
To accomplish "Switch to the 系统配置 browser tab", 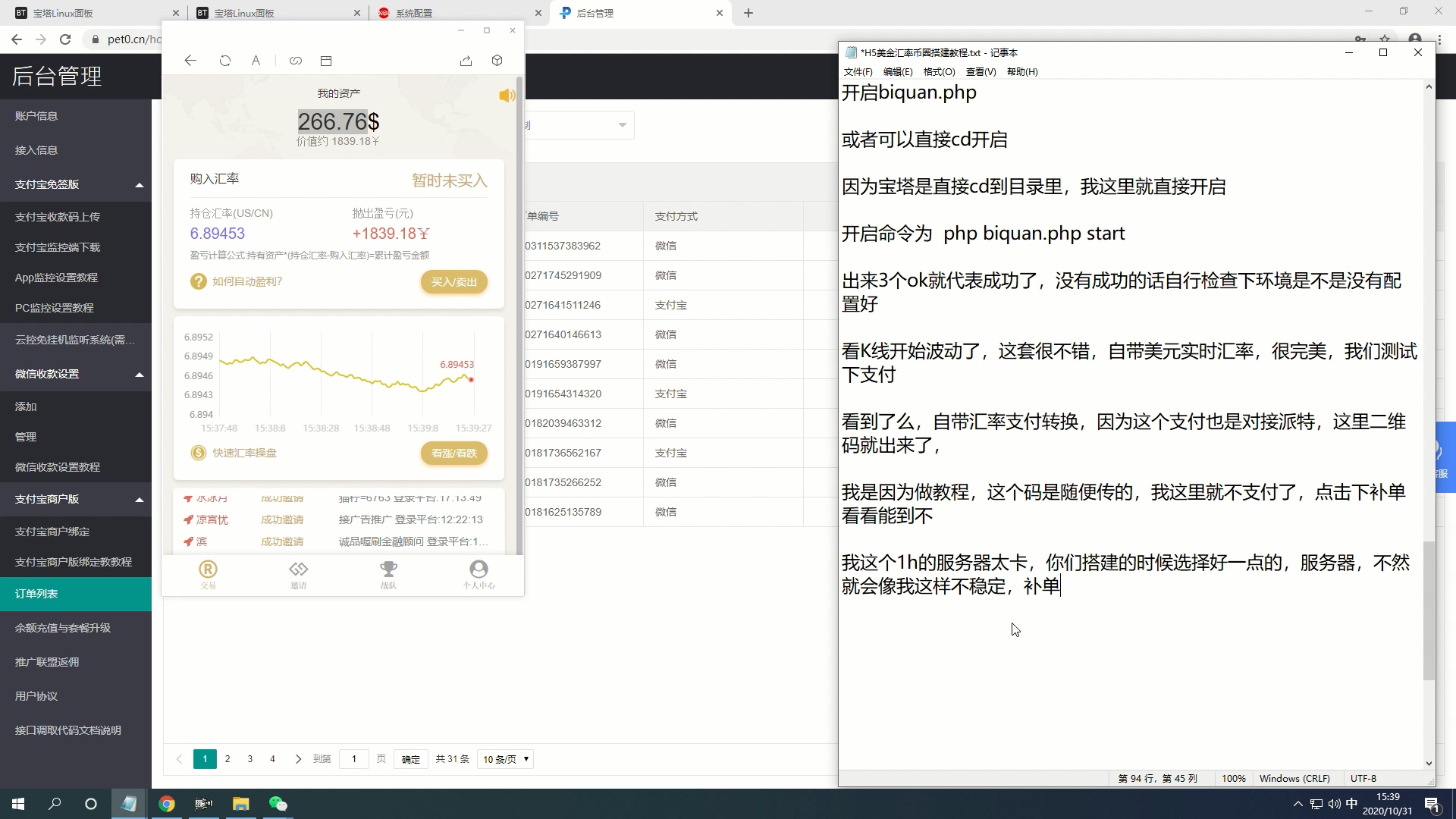I will coord(459,13).
